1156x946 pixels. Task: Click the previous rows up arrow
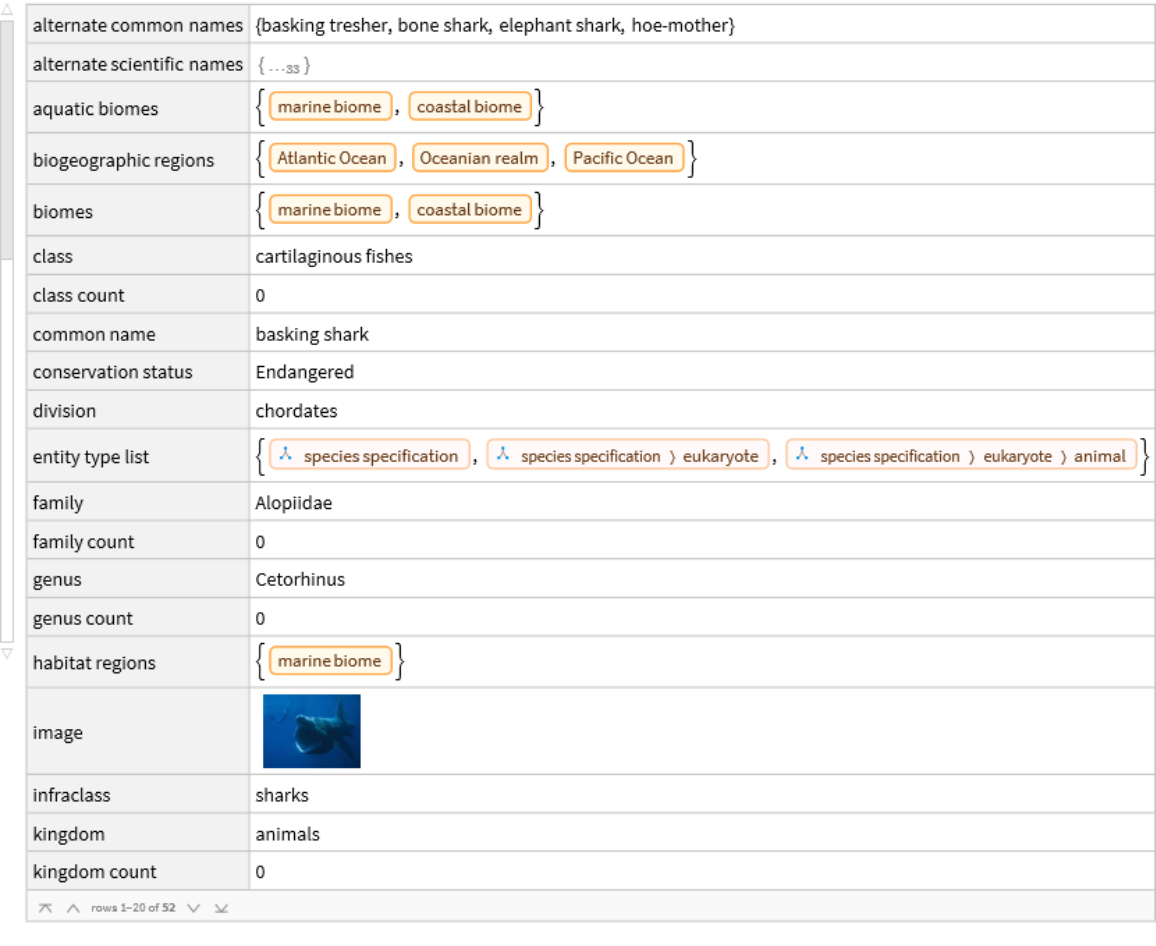click(72, 908)
